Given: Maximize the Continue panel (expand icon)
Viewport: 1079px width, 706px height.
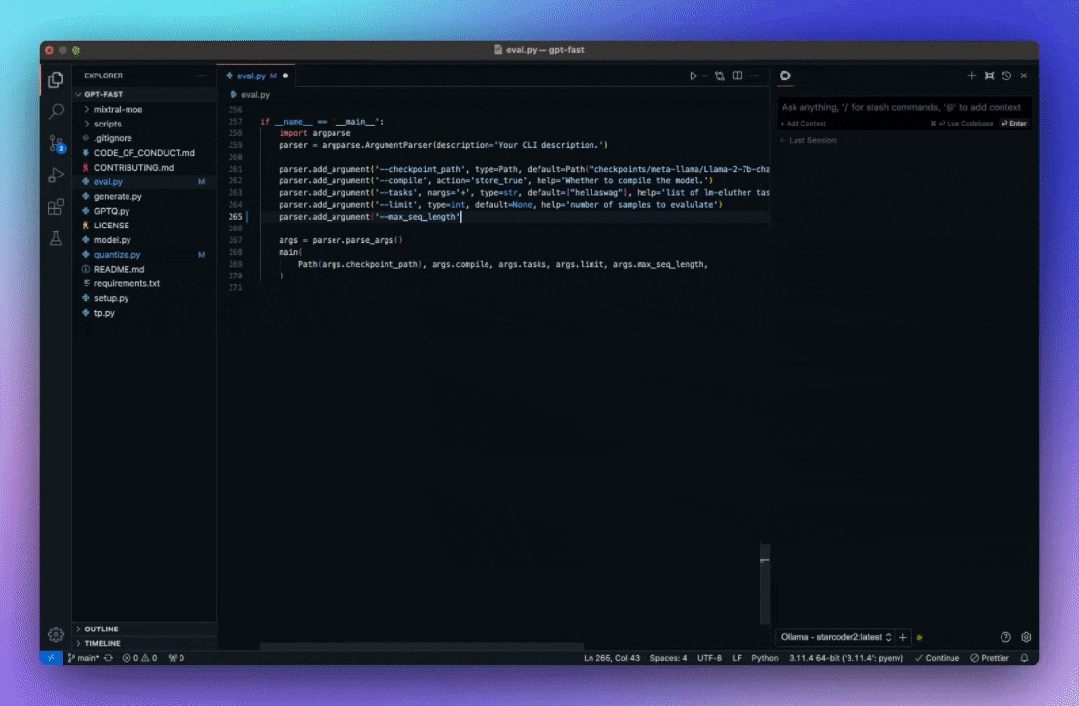Looking at the screenshot, I should coord(988,75).
